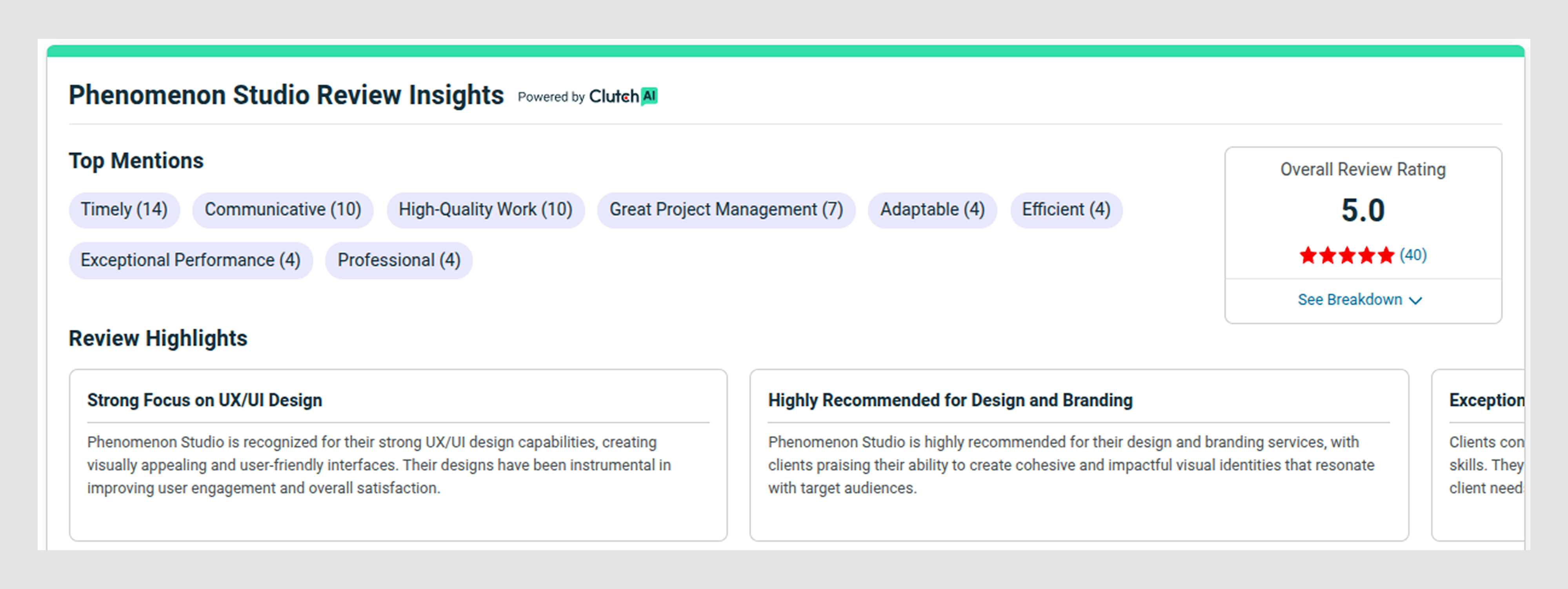Click the Top Mentions heading
This screenshot has width=1568, height=589.
[136, 161]
